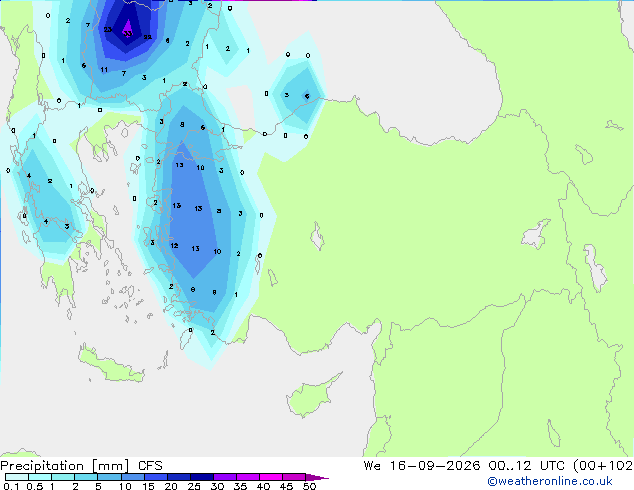Click the '00..12 UTC' time range text

(x=527, y=466)
